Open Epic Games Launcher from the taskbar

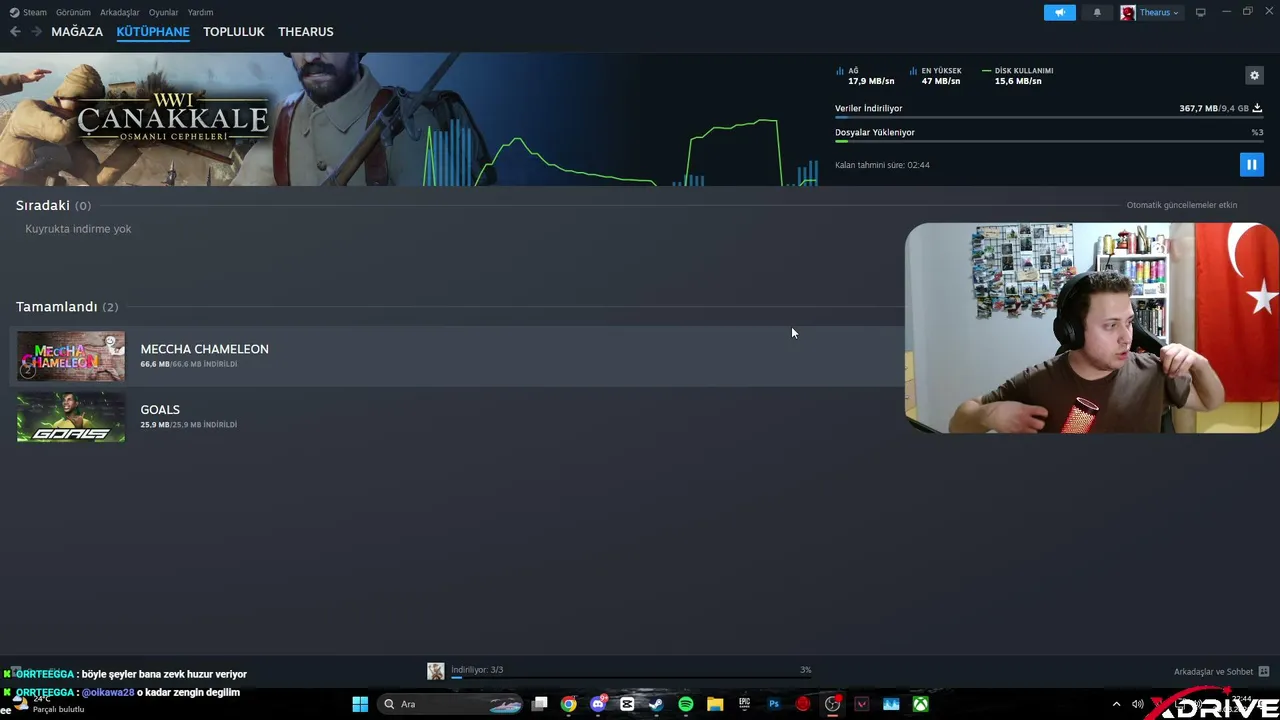tap(744, 704)
